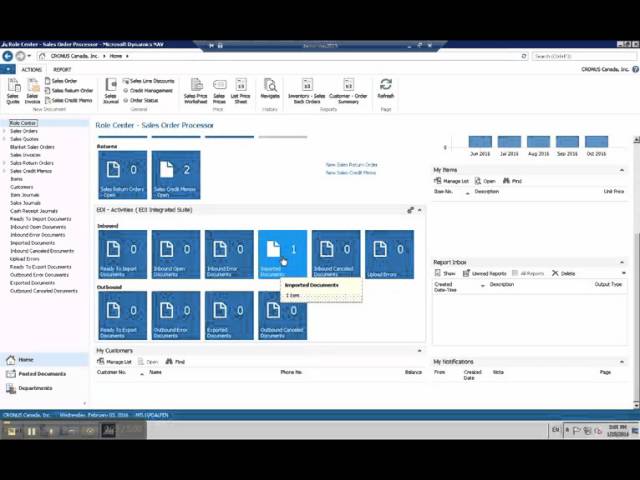
Task: Open the Upload Errors tile
Action: pyautogui.click(x=389, y=255)
